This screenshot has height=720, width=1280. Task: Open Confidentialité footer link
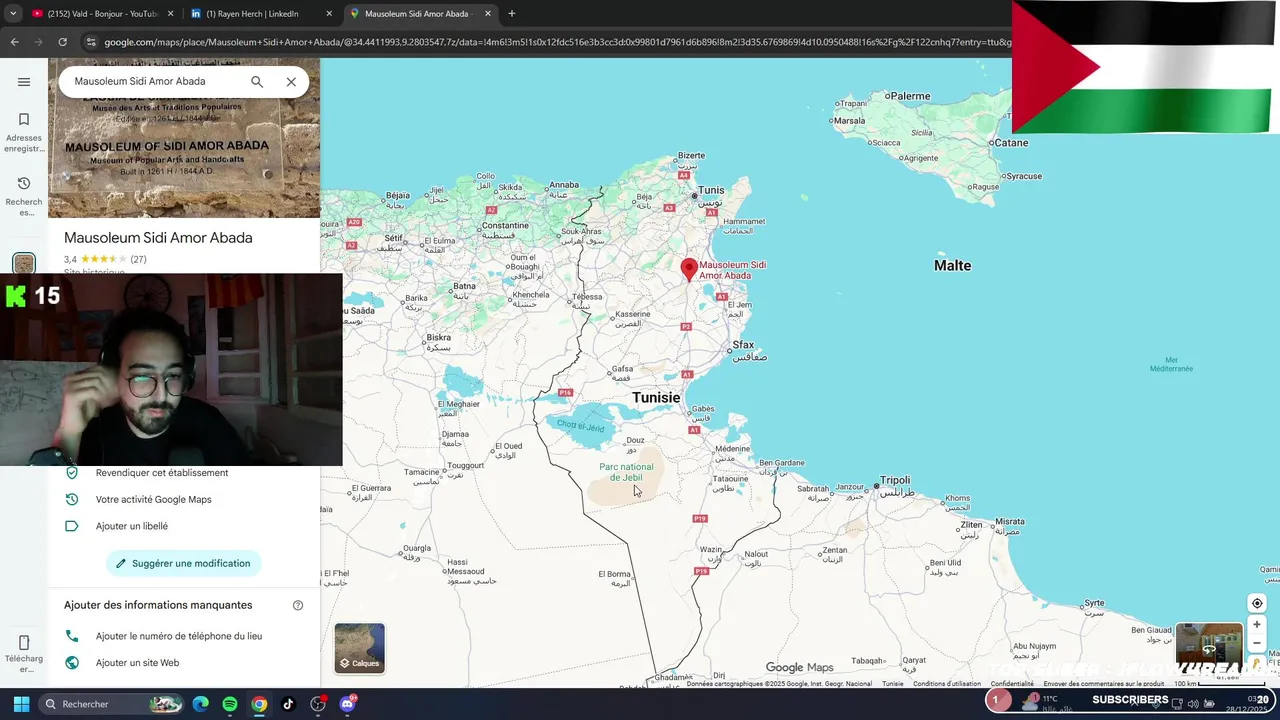click(1012, 684)
